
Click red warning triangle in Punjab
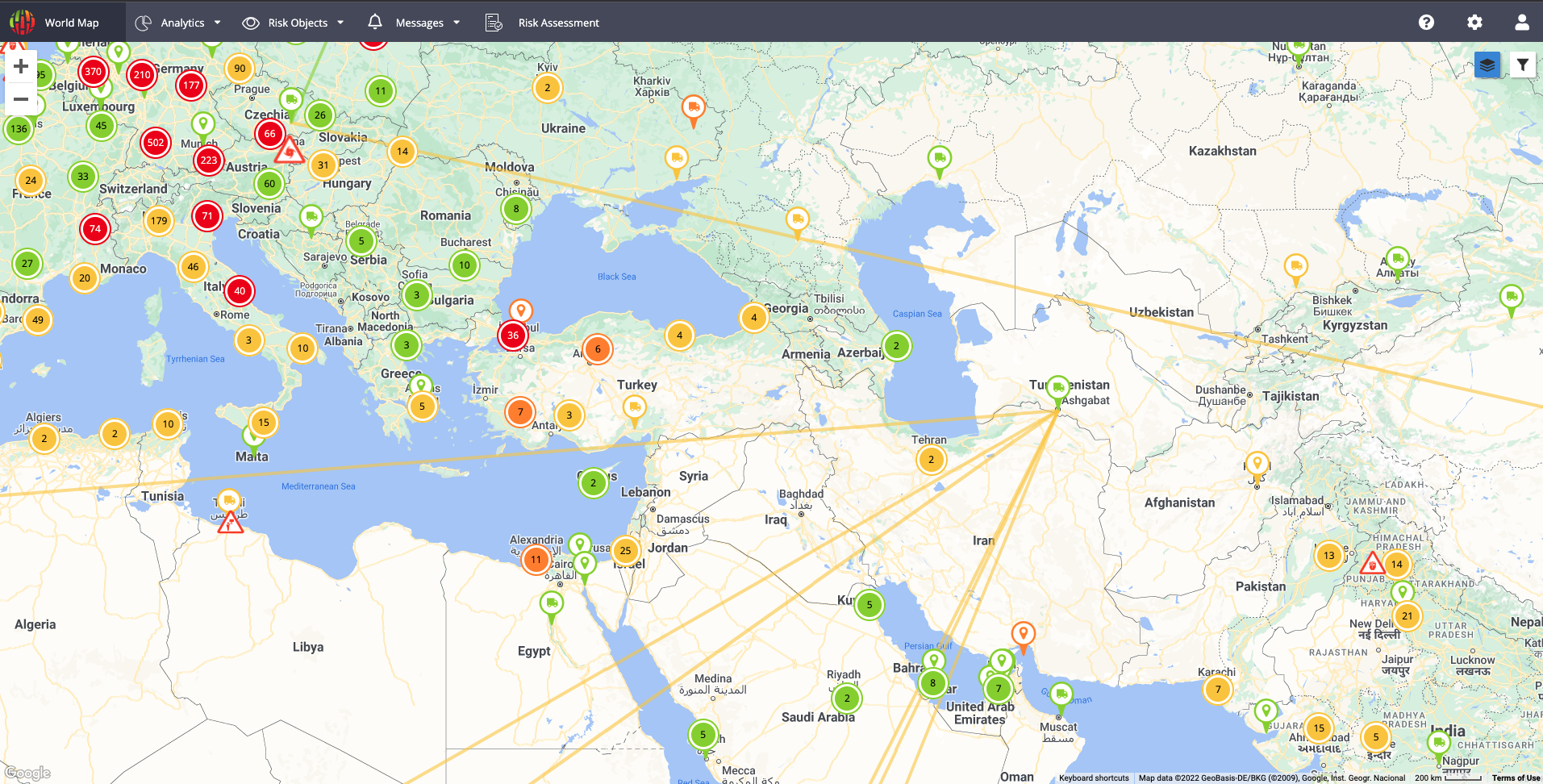[1372, 563]
